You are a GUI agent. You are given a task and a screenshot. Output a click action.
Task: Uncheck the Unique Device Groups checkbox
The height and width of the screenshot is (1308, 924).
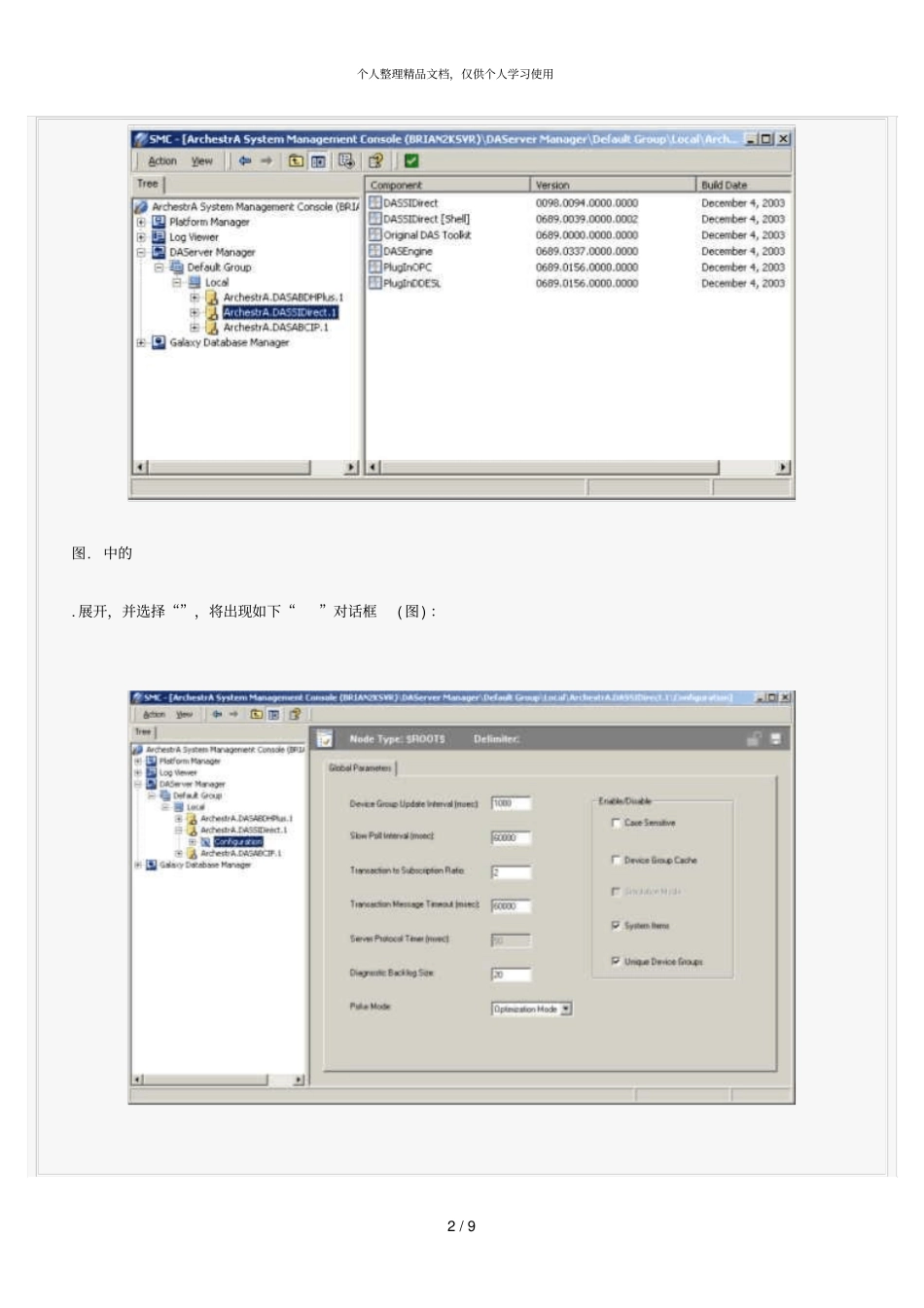coord(616,961)
